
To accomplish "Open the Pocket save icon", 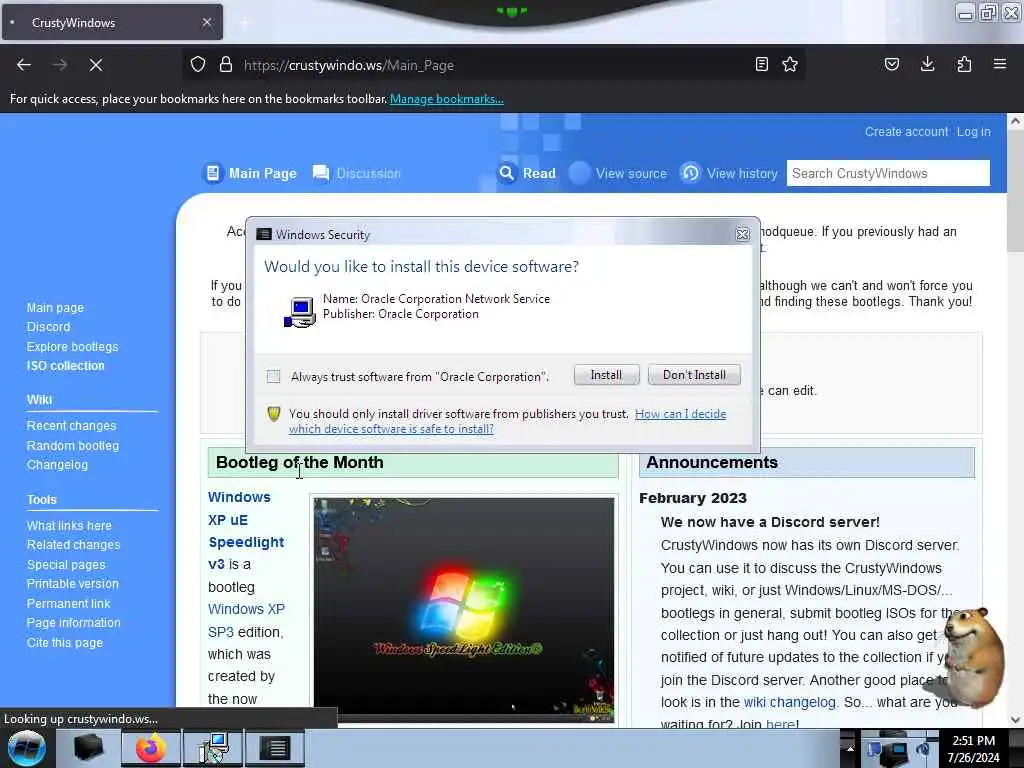I will coord(891,64).
